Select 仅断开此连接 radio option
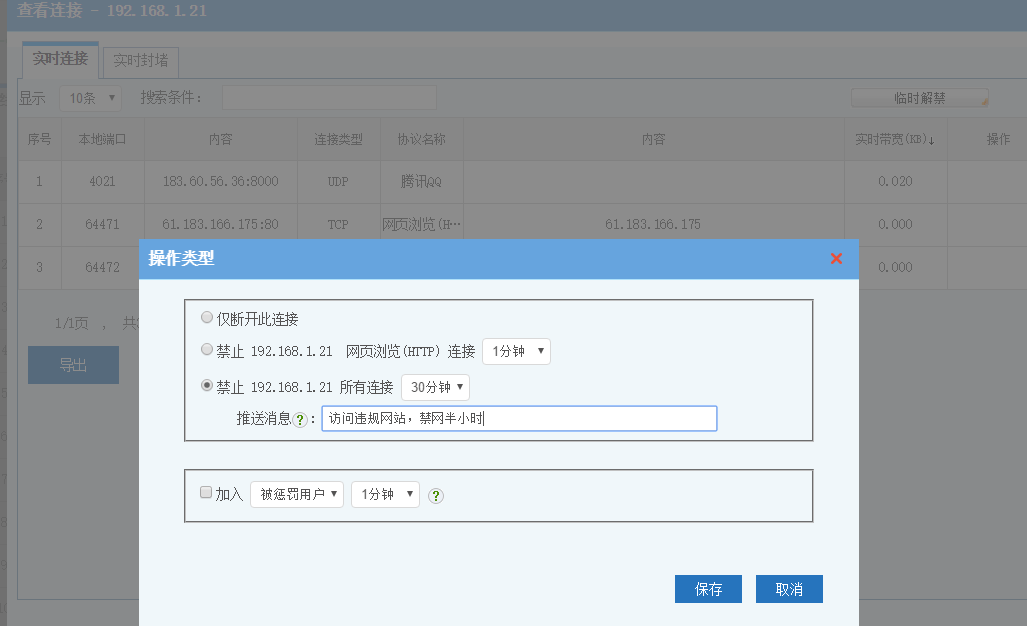Viewport: 1027px width, 626px height. [207, 318]
